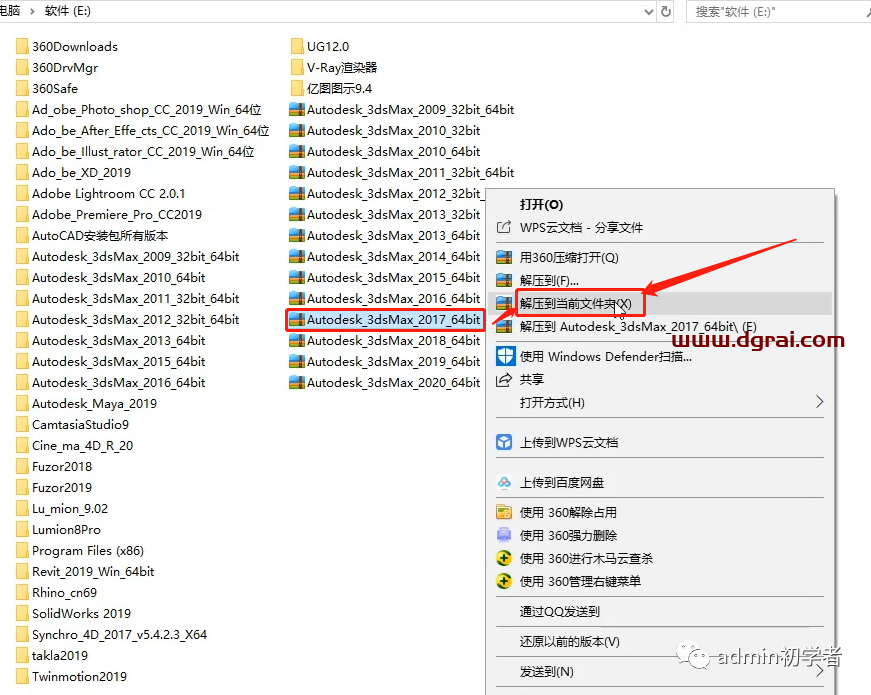
Task: Click the SolidWorks 2019 folder name
Action: click(x=82, y=614)
